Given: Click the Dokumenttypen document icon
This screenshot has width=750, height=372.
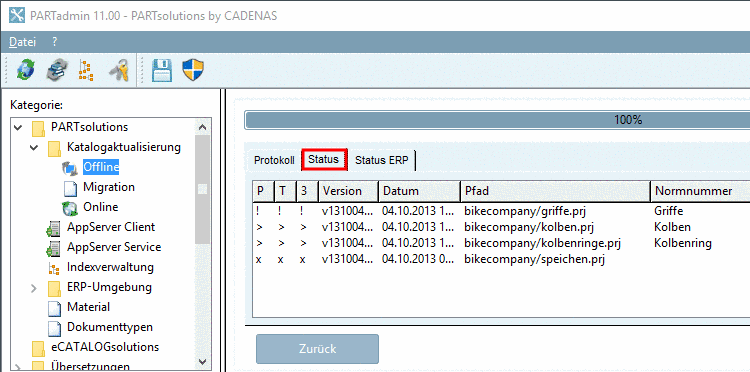Looking at the screenshot, I should tap(54, 328).
